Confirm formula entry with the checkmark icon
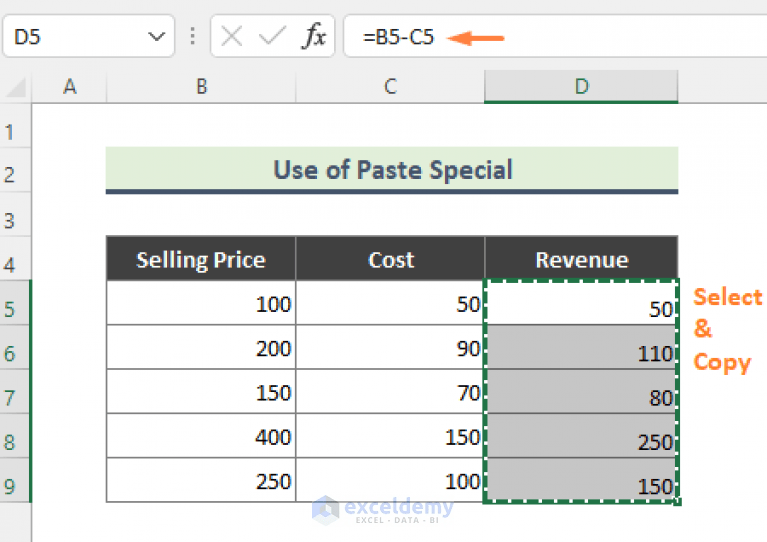 (272, 37)
